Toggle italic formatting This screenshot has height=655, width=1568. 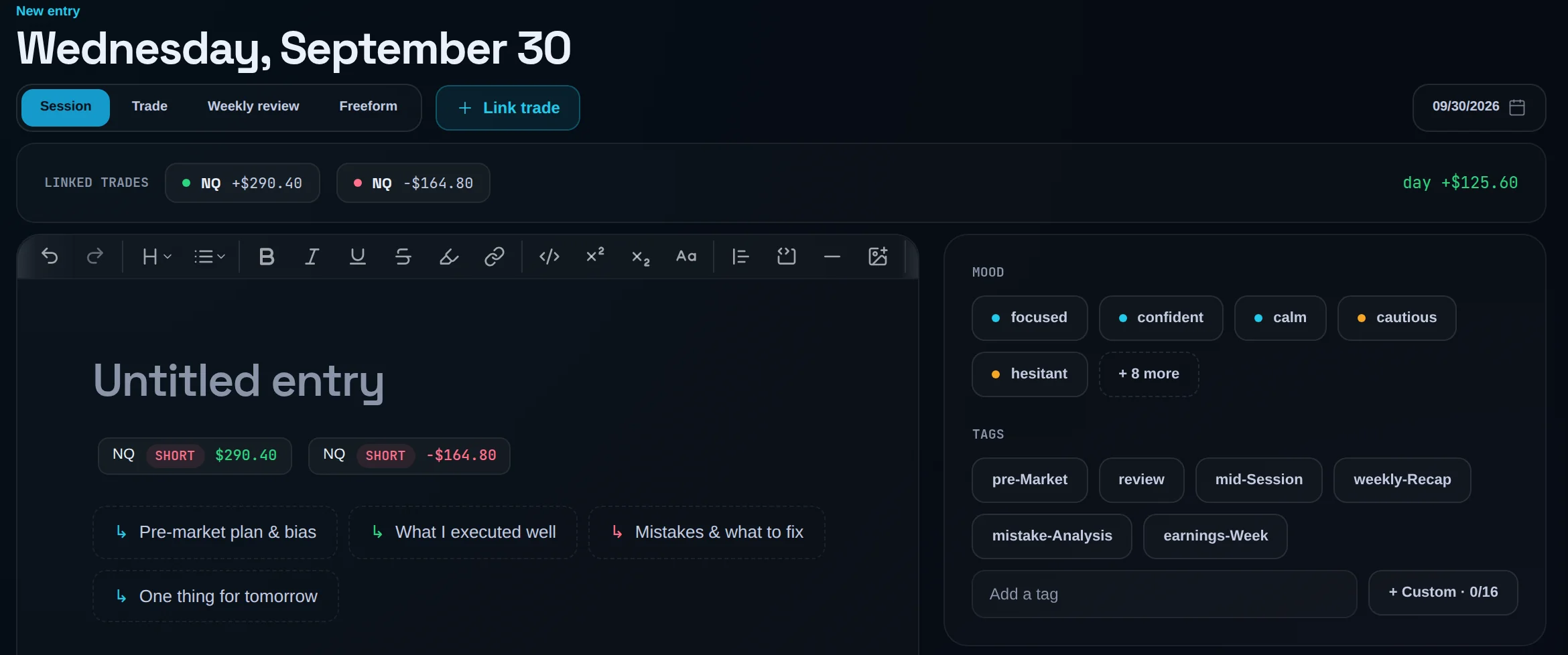pyautogui.click(x=312, y=257)
